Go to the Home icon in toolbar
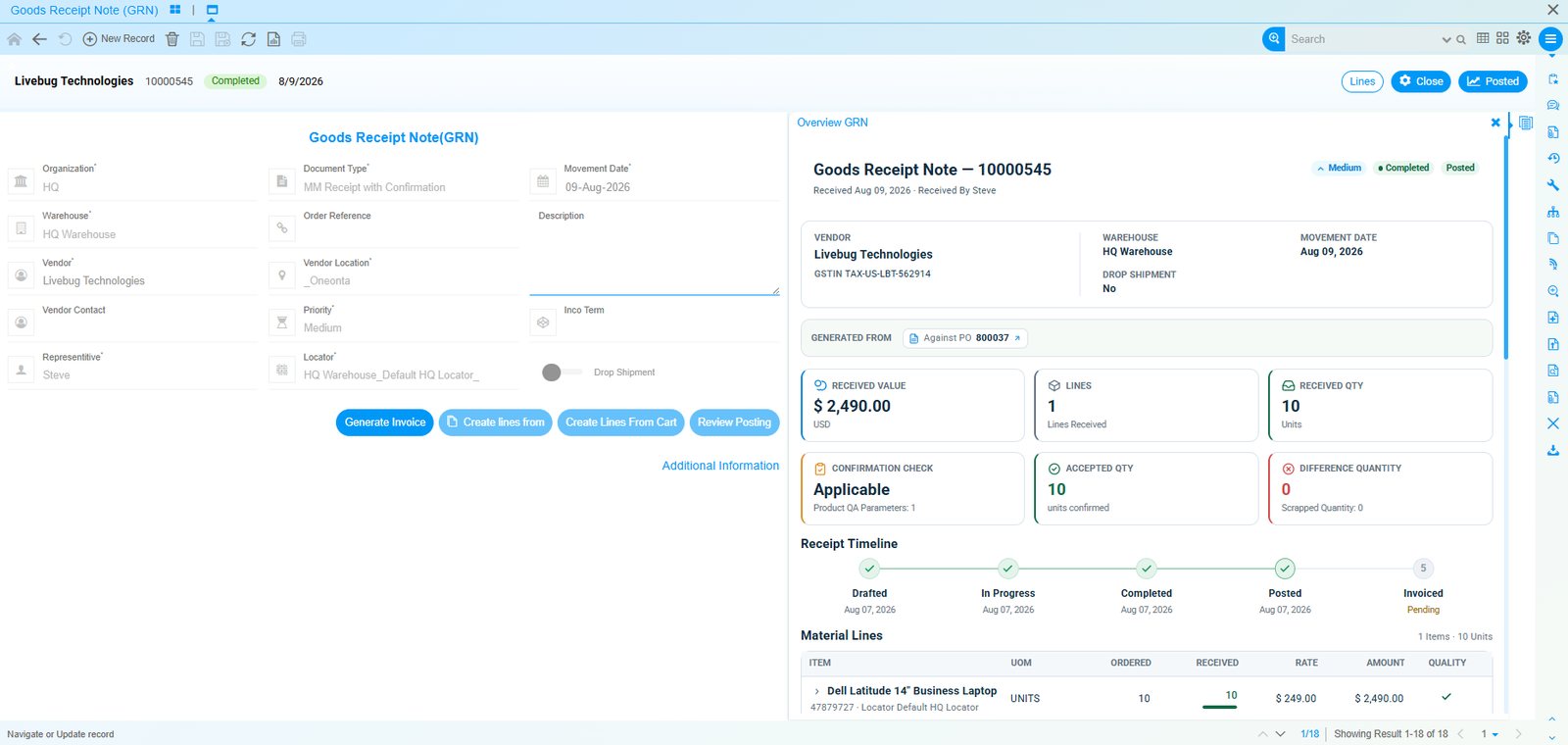Screen dimensions: 1568x745 pyautogui.click(x=14, y=39)
